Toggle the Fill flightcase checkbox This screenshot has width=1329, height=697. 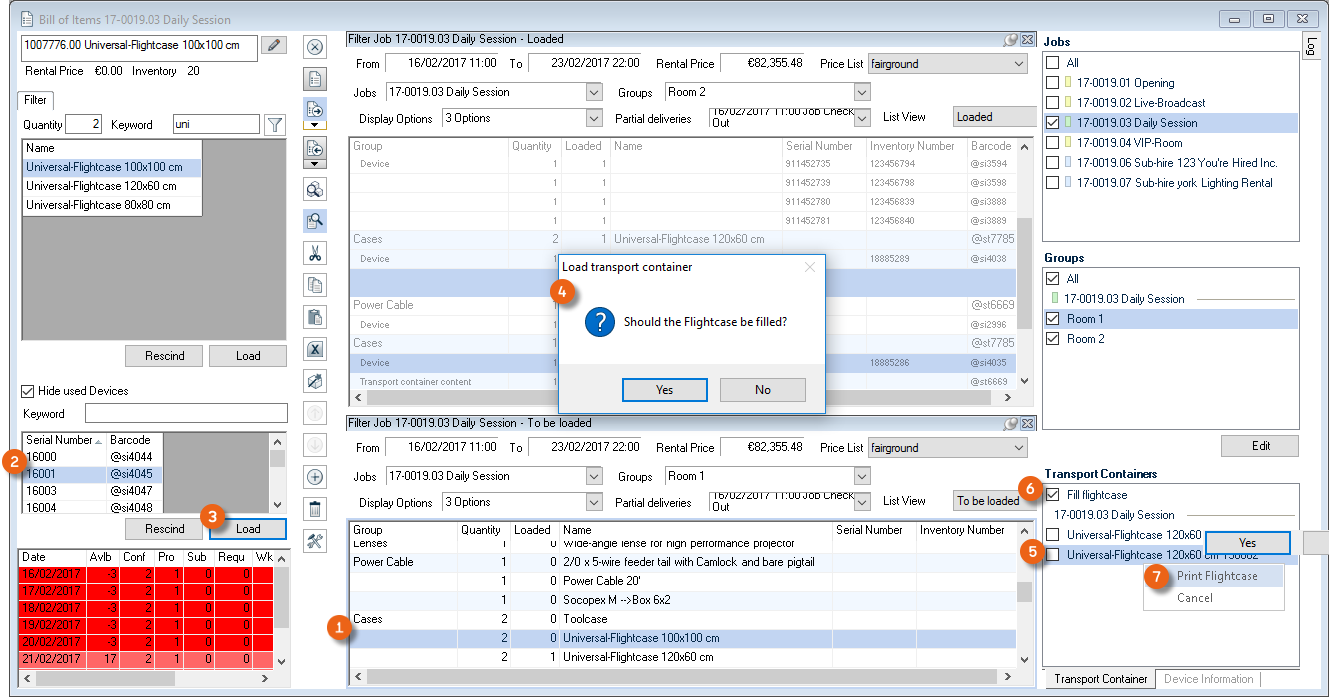coord(1052,495)
